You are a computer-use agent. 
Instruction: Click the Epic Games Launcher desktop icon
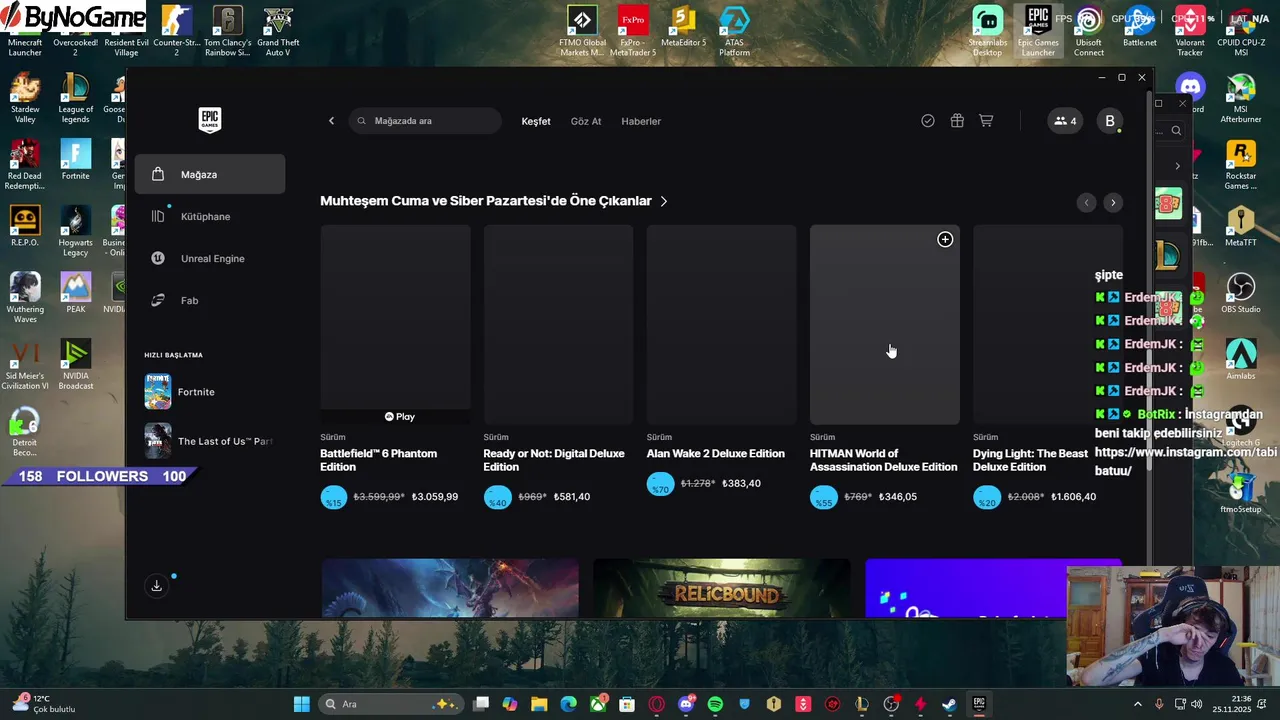click(x=1038, y=32)
